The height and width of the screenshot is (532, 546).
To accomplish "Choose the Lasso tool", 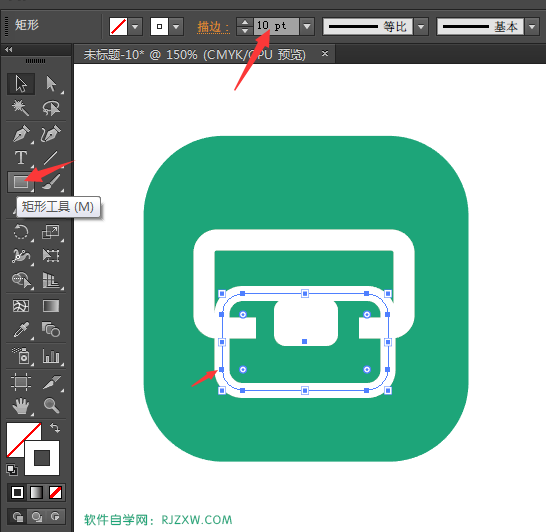I will 51,108.
